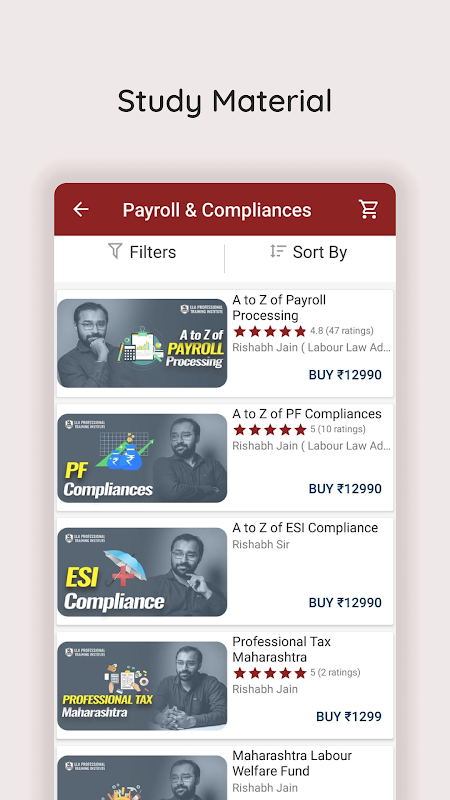Click the Payroll & Compliances header title
Viewport: 450px width, 800px height.
pyautogui.click(x=217, y=210)
